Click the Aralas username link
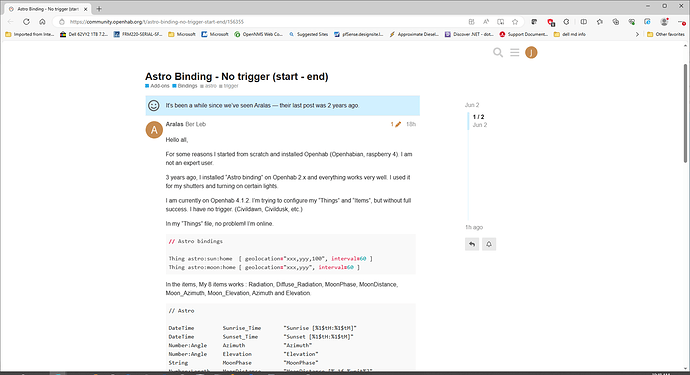The width and height of the screenshot is (690, 375). click(x=174, y=124)
